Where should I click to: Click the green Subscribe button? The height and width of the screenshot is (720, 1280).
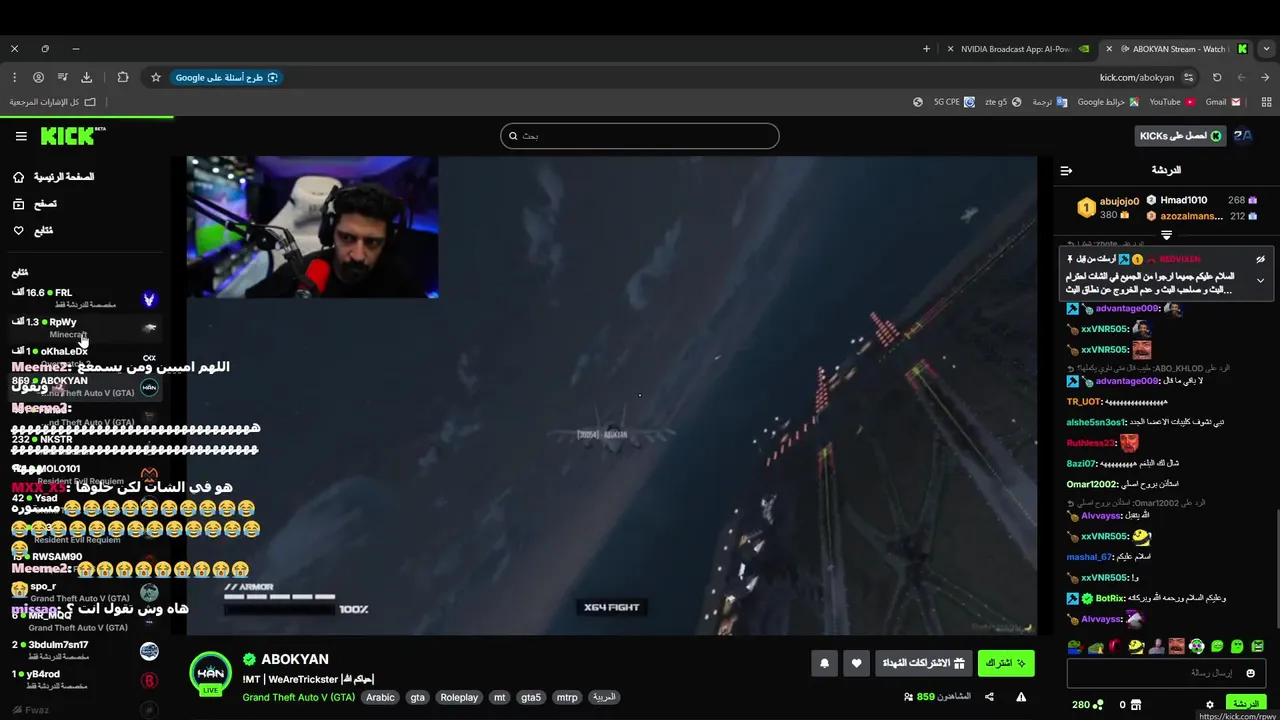[1006, 663]
